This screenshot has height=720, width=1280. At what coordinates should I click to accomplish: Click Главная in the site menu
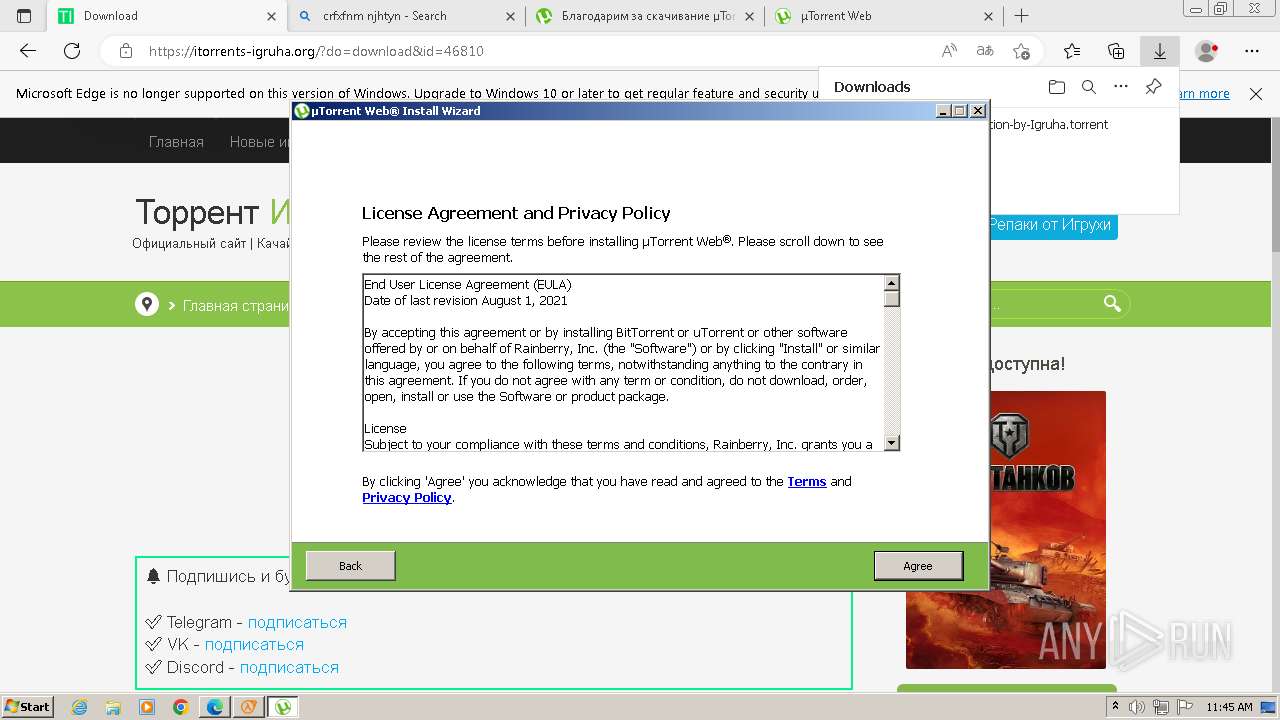pos(176,142)
